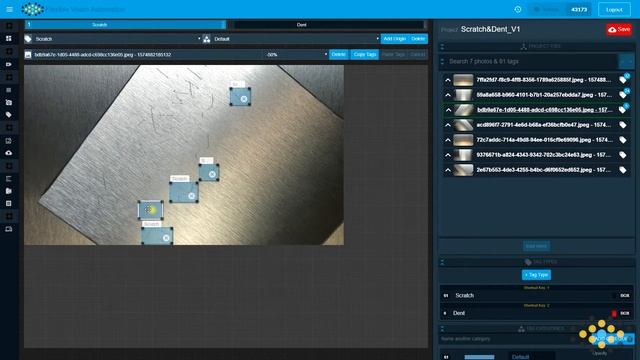The width and height of the screenshot is (640, 360).
Task: Click the box label on Dent tag type row
Action: (x=625, y=313)
